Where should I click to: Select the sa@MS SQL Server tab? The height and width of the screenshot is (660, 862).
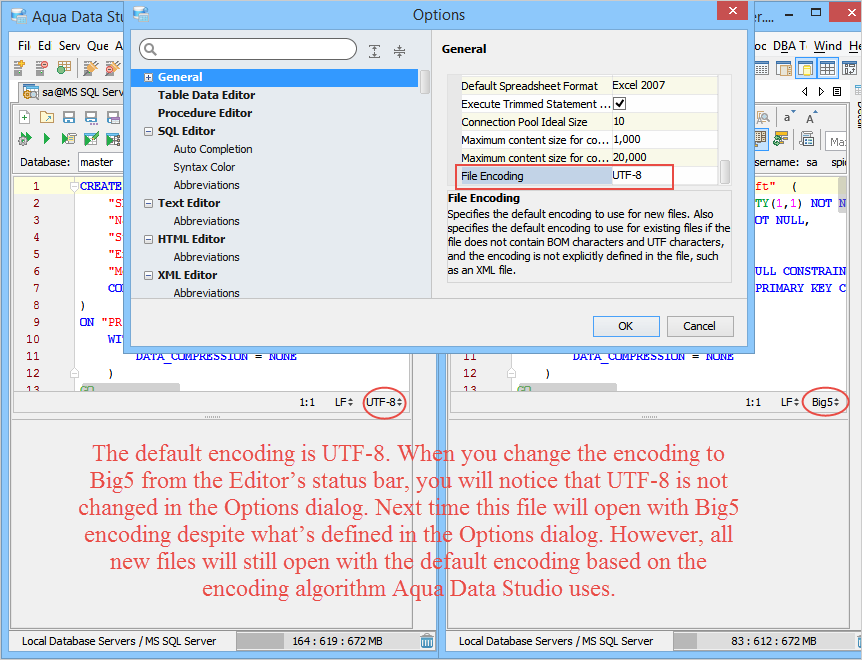pyautogui.click(x=73, y=92)
